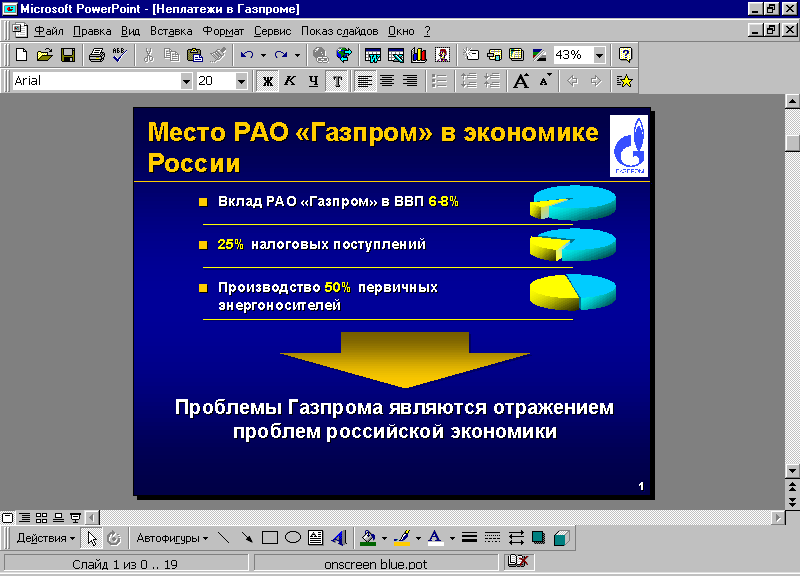This screenshot has height=576, width=800.
Task: Toggle italic К formatting
Action: (290, 81)
